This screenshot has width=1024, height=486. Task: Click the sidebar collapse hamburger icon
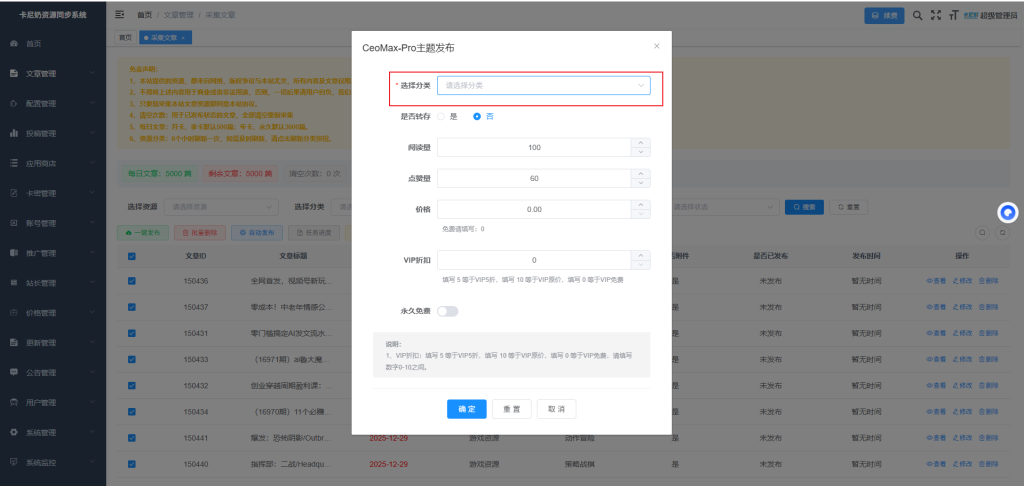(120, 14)
